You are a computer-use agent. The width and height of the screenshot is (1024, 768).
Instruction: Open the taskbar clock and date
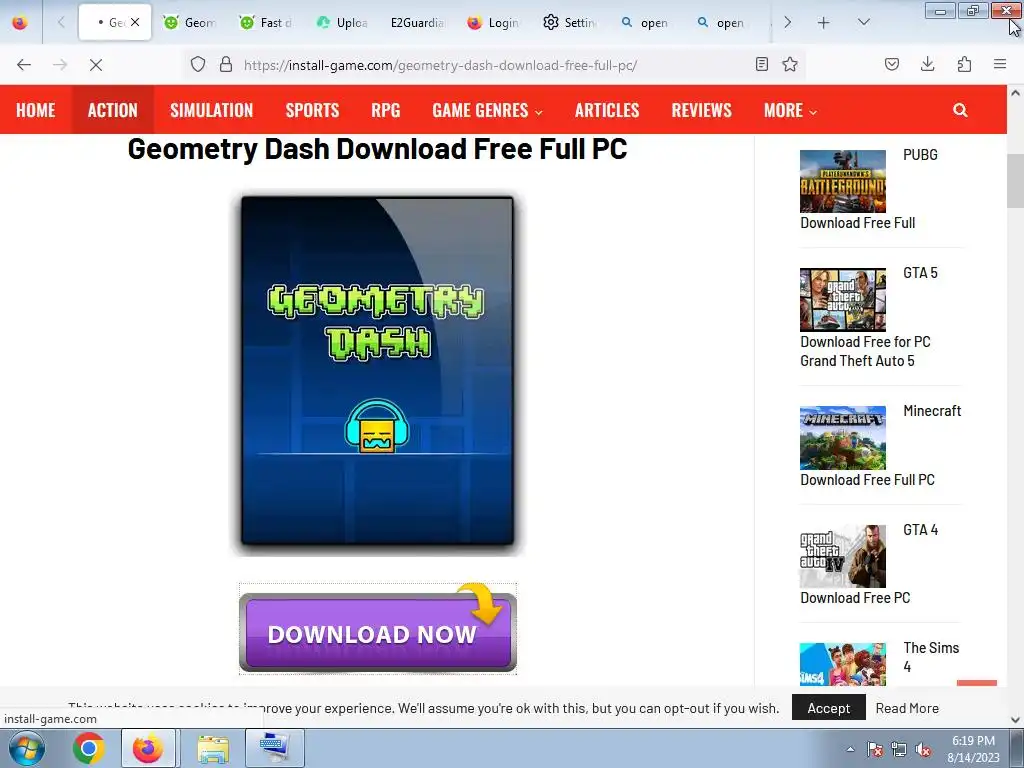(x=973, y=749)
